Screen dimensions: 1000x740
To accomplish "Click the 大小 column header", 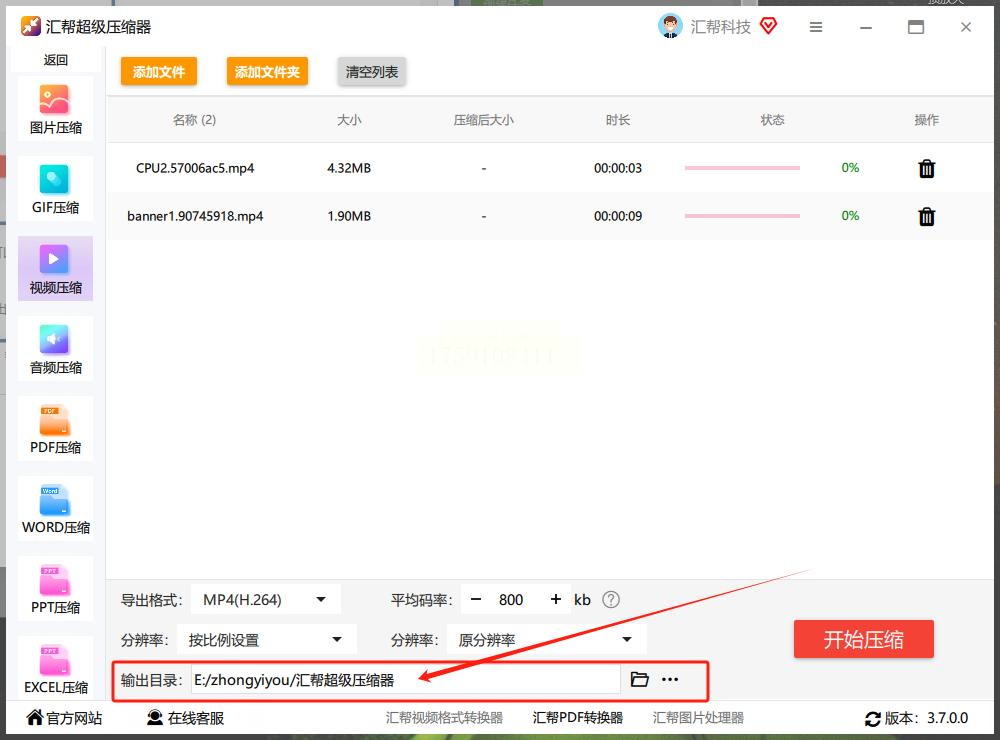I will pyautogui.click(x=349, y=120).
